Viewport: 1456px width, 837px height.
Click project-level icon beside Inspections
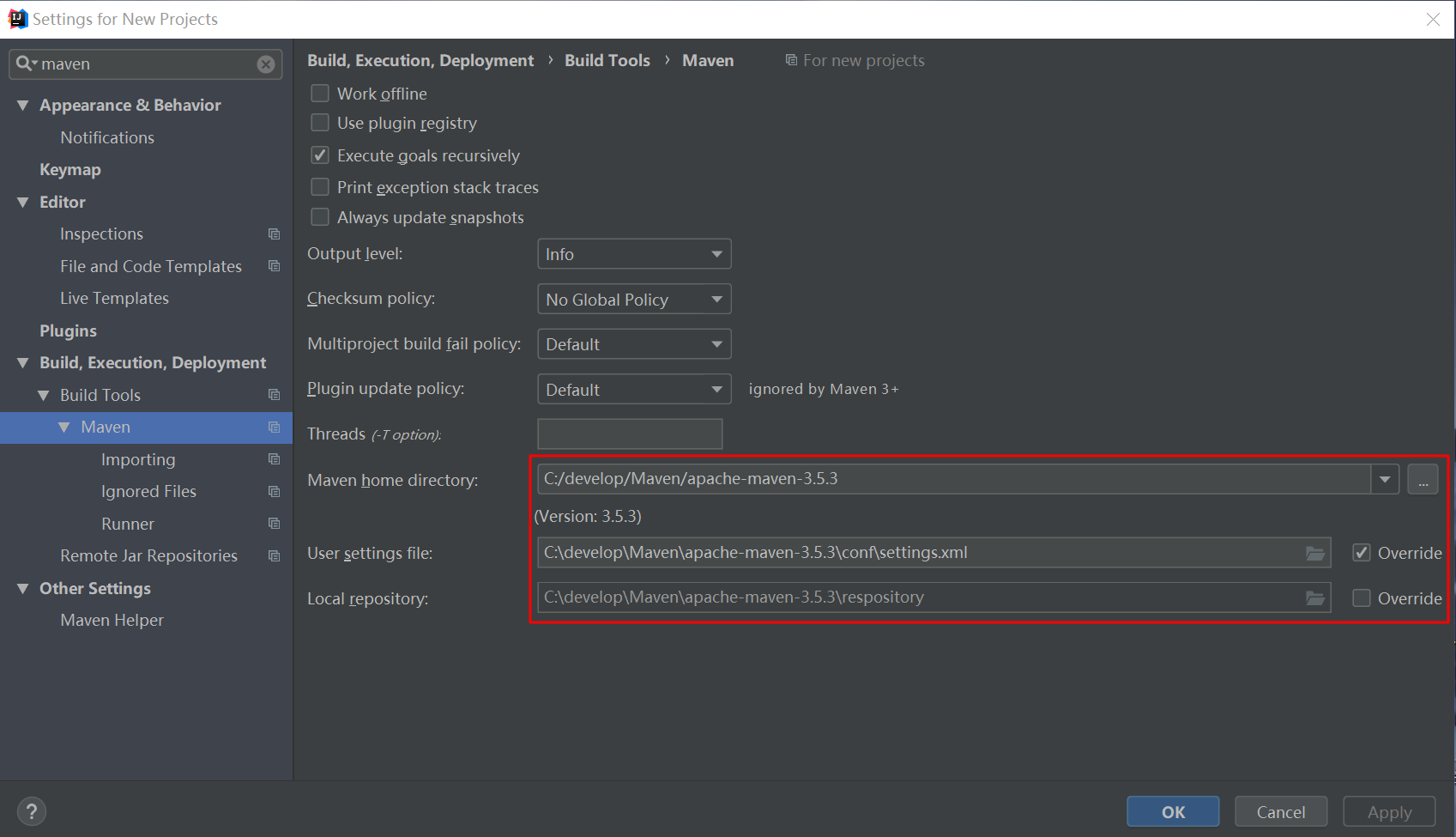[x=275, y=234]
